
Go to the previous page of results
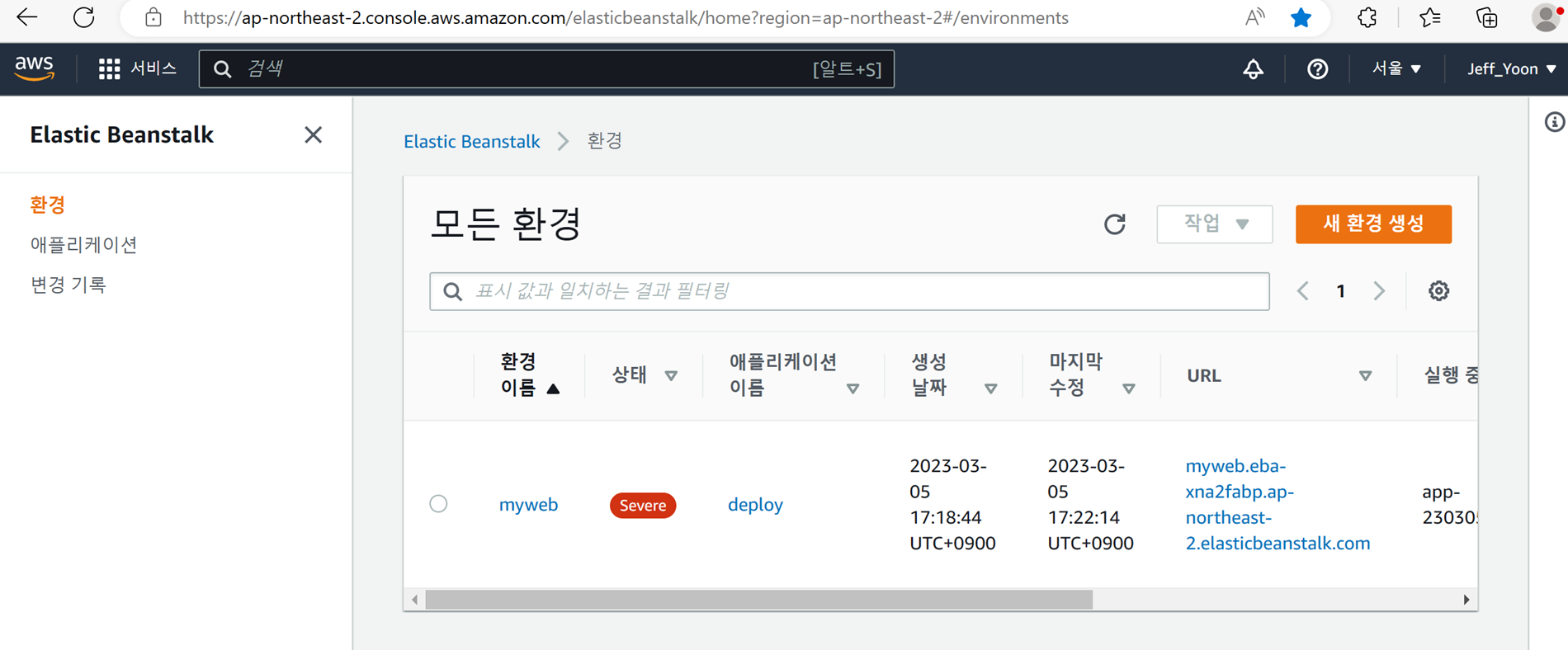click(1303, 291)
